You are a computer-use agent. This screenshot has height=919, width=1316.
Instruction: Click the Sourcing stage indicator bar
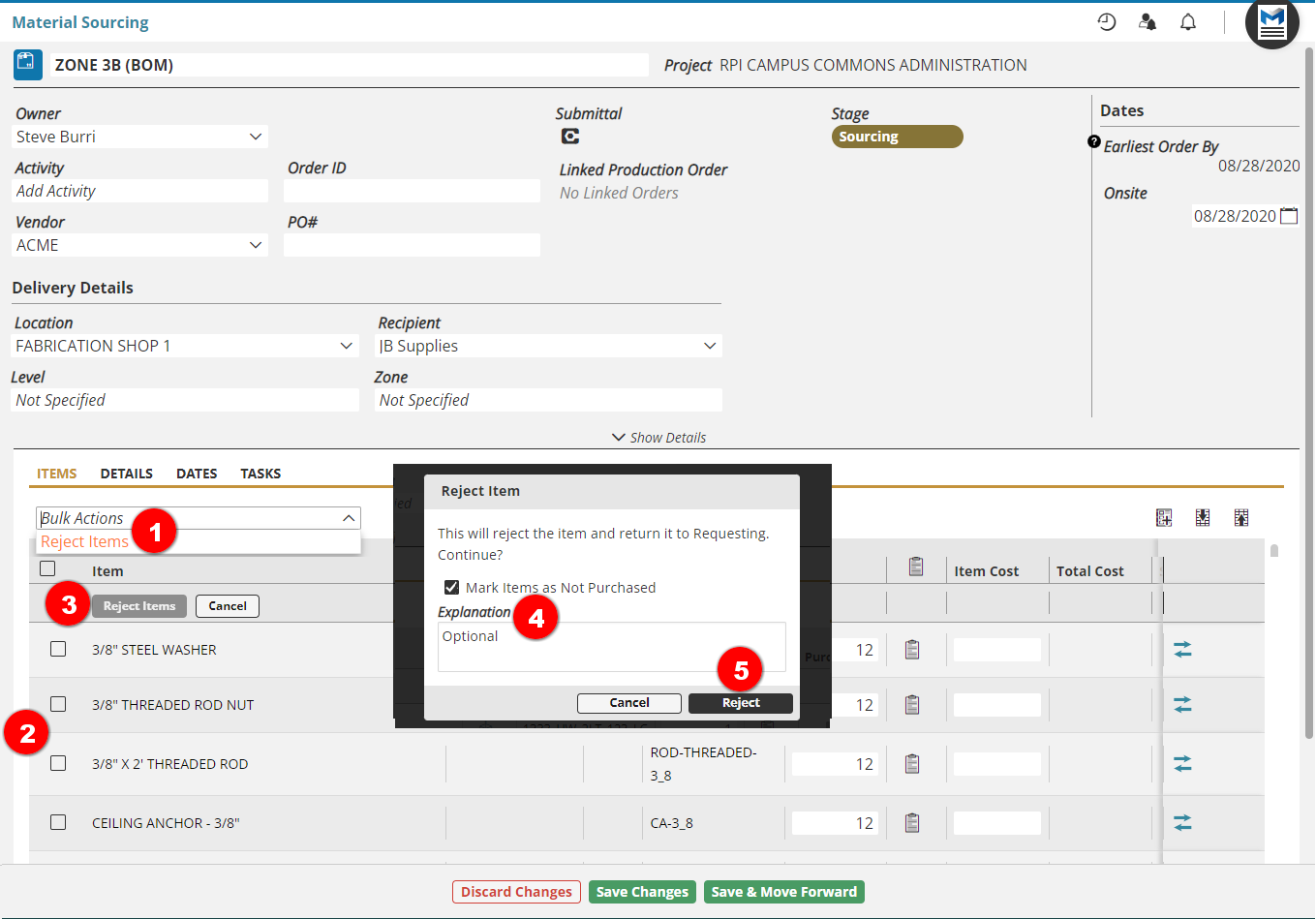[x=897, y=137]
